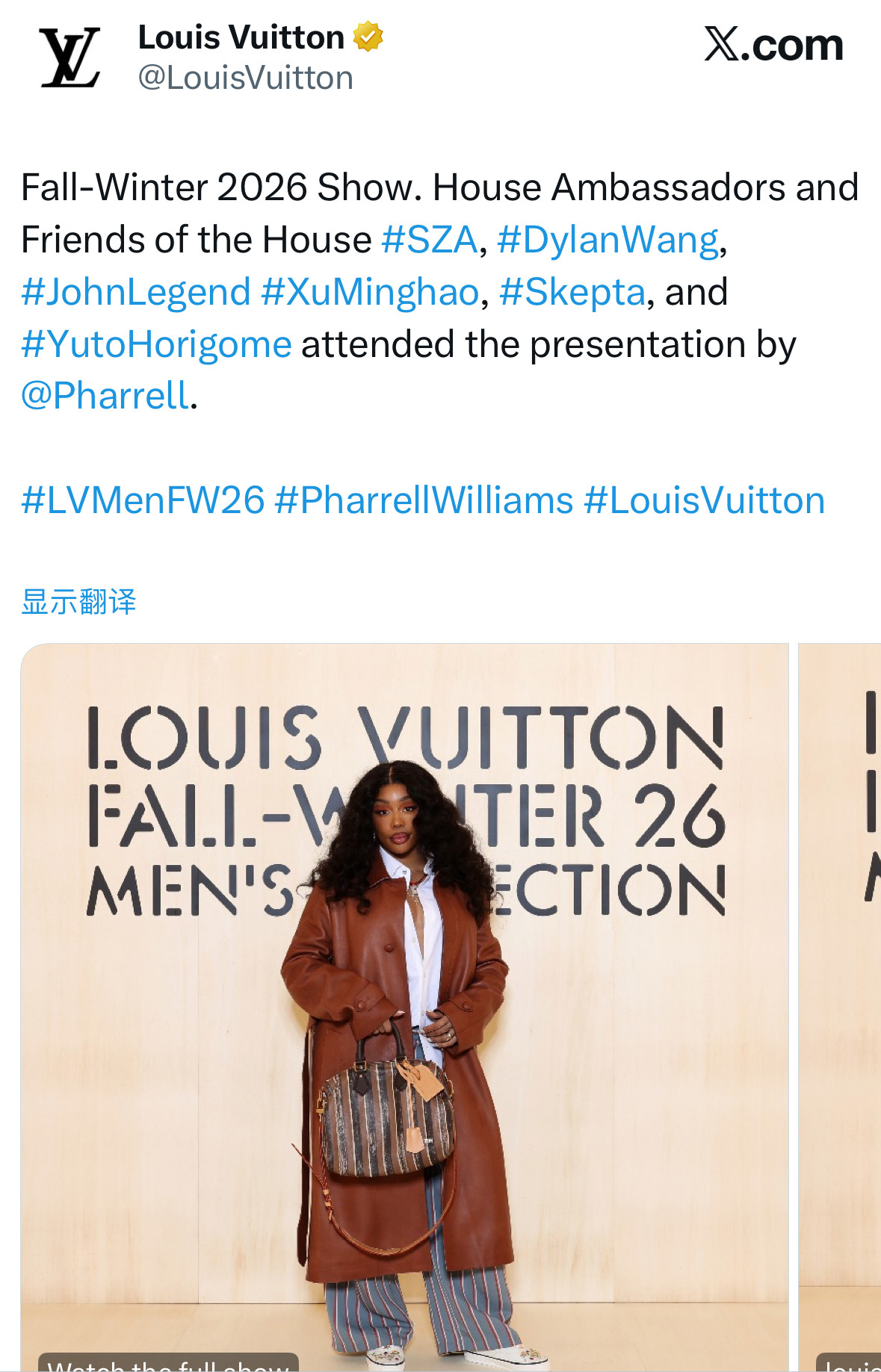The width and height of the screenshot is (881, 1372).
Task: Click the gold verified badge
Action: [368, 37]
